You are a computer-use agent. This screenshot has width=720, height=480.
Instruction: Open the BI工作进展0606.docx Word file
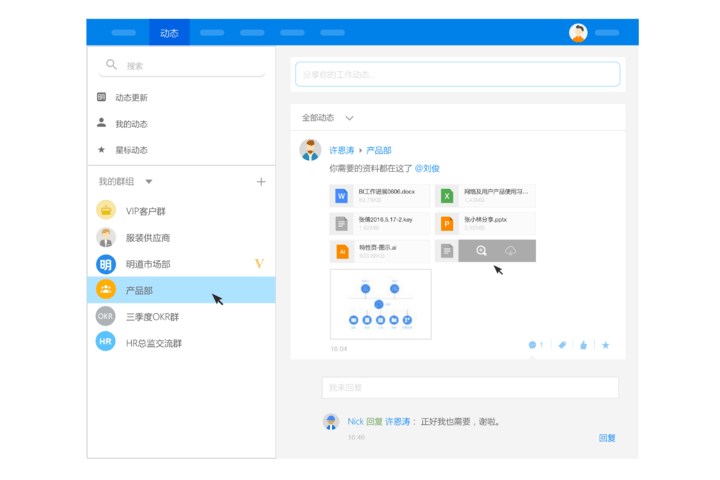pos(380,195)
